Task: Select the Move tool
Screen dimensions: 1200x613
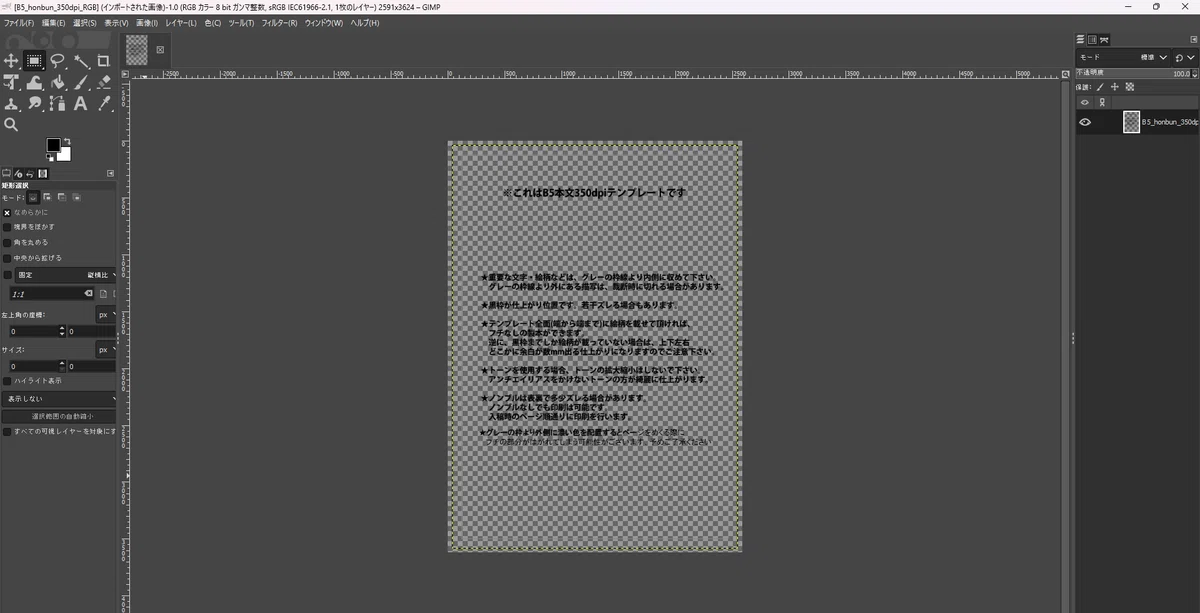Action: point(11,61)
